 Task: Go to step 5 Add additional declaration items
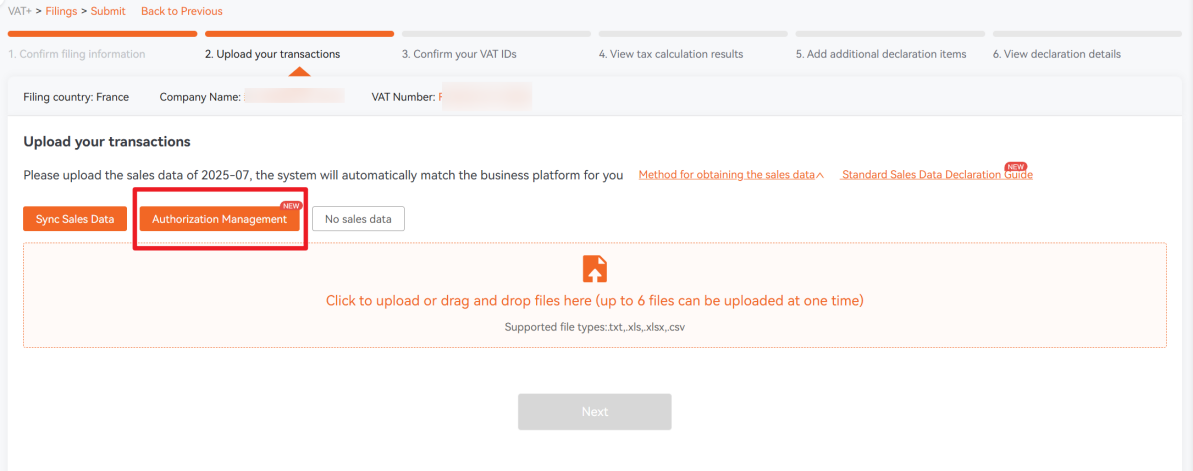tap(881, 54)
